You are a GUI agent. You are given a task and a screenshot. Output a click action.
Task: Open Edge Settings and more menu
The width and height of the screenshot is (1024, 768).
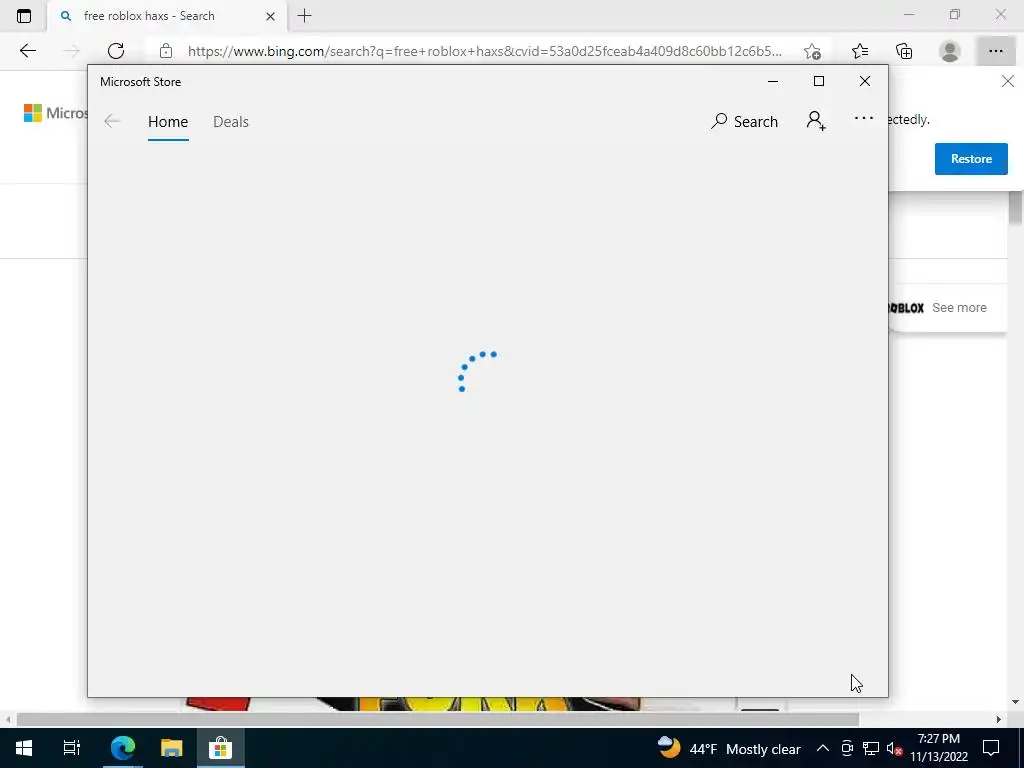[995, 51]
